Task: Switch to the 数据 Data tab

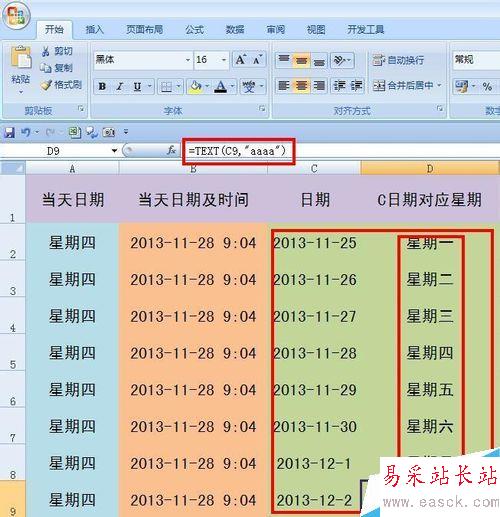Action: tap(235, 30)
